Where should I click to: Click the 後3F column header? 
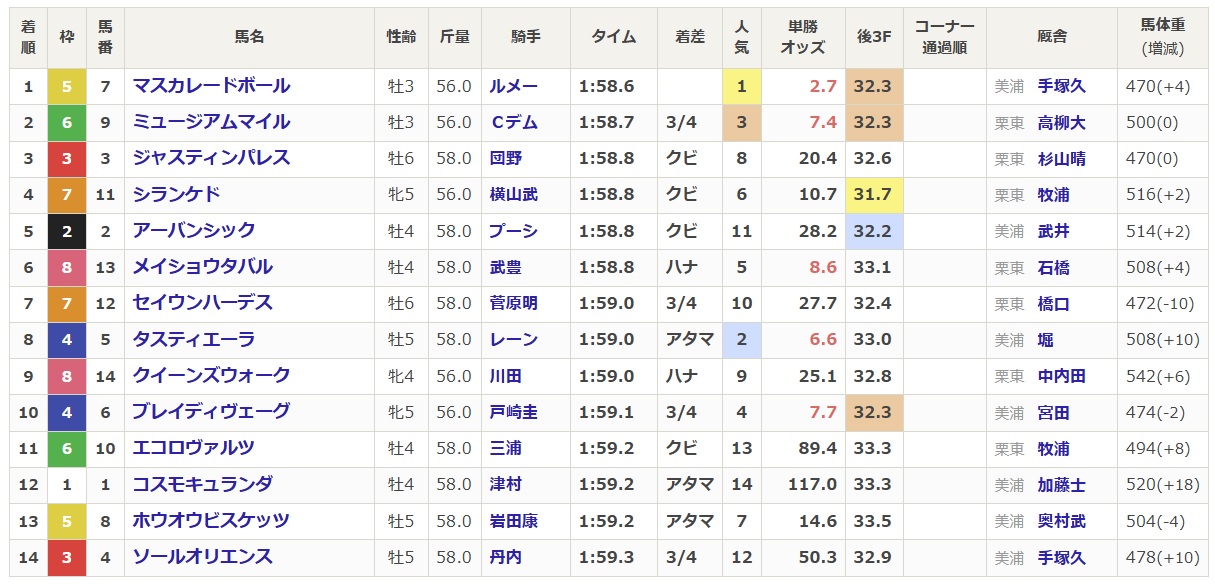(x=874, y=37)
